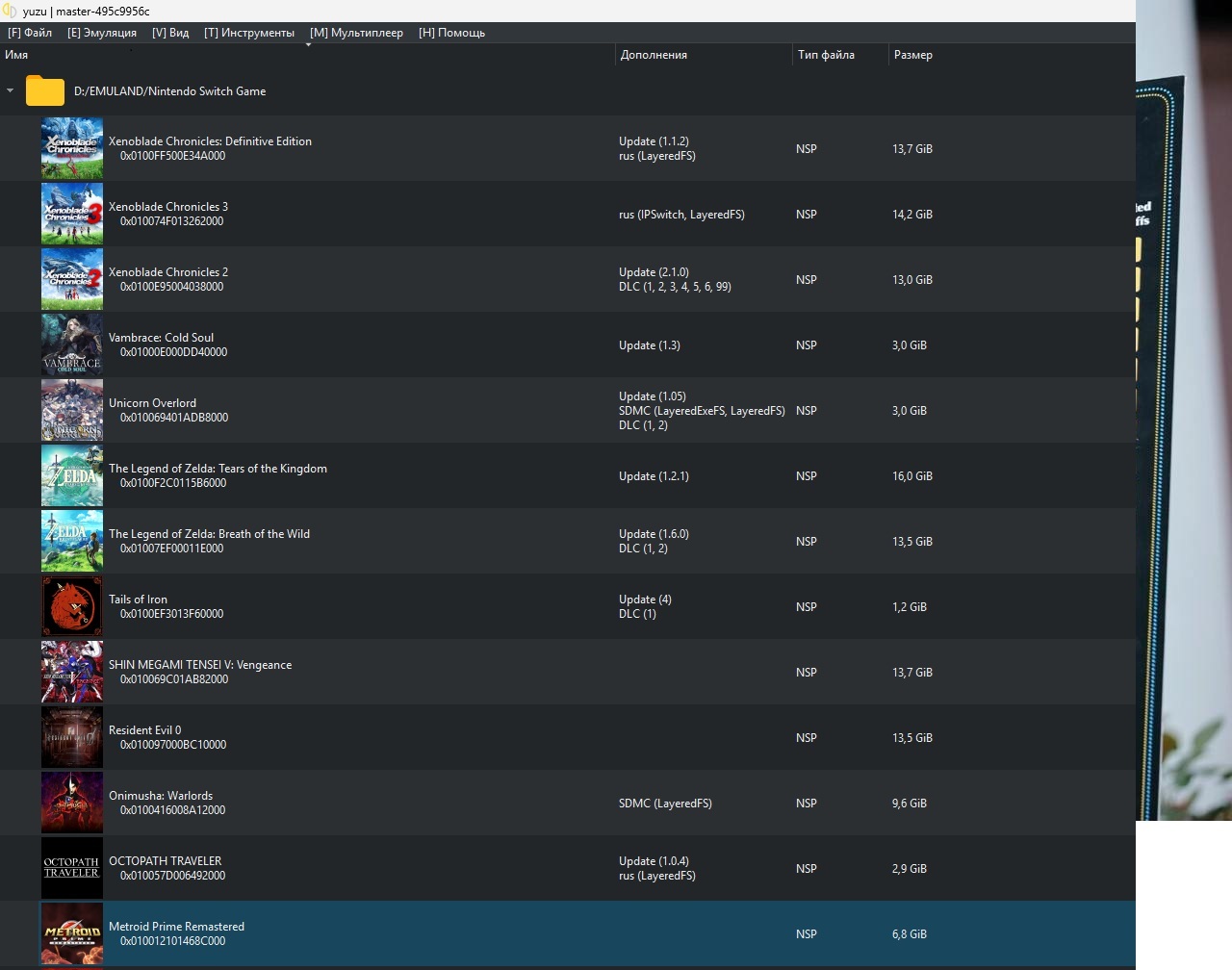Screen dimensions: 1232x970
Task: Select the Vambrace: Cold Soul cover icon
Action: click(72, 345)
